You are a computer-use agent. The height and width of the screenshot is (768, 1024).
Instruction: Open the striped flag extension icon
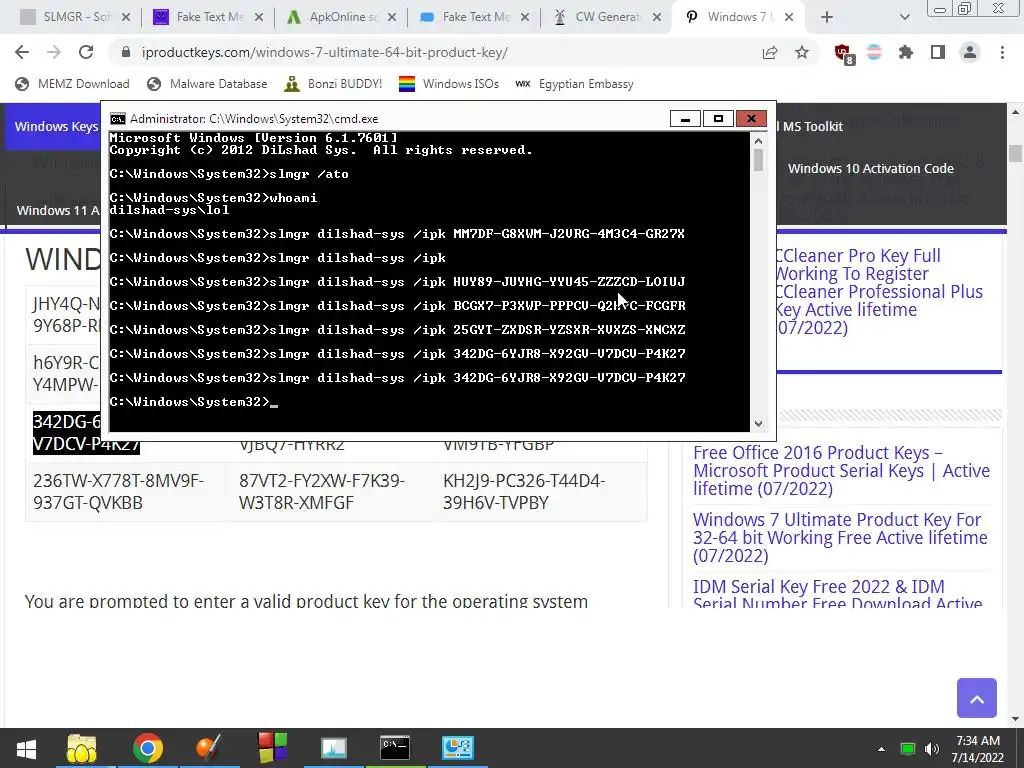874,52
